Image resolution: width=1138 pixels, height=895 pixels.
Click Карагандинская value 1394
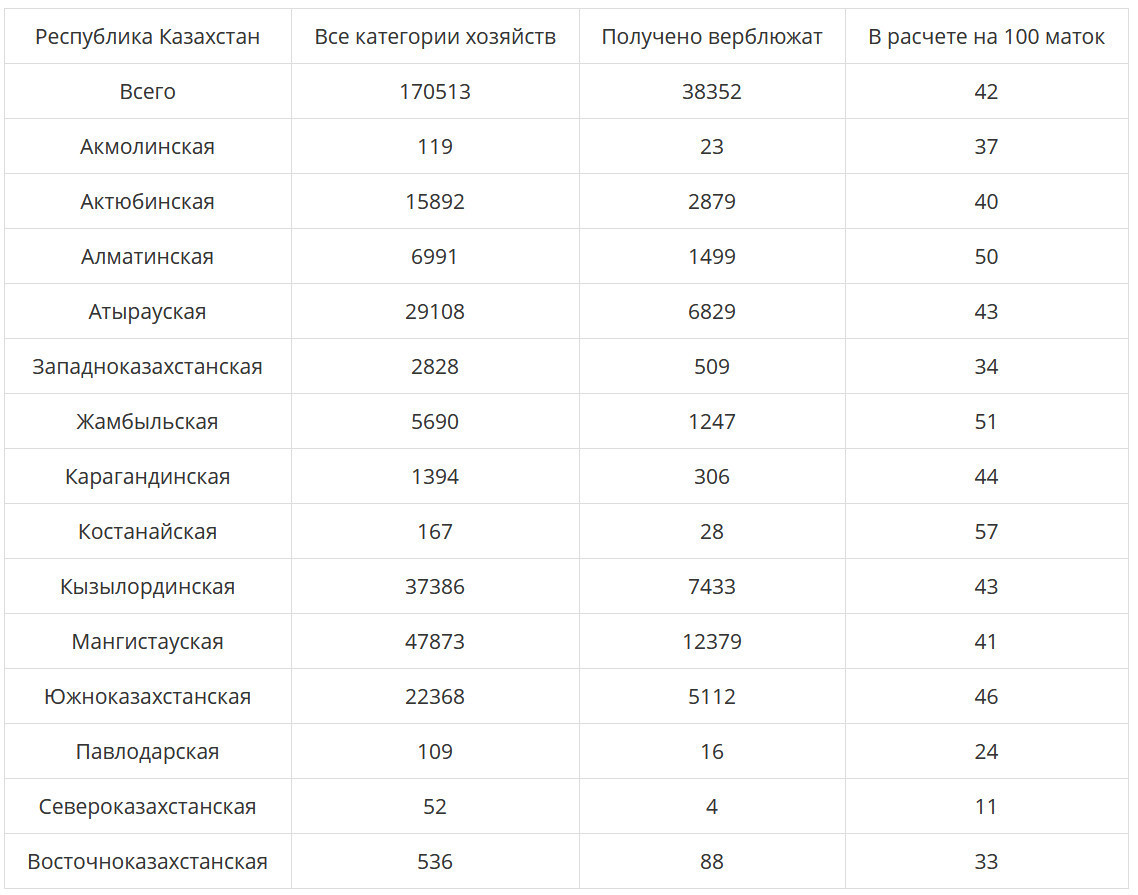[435, 477]
